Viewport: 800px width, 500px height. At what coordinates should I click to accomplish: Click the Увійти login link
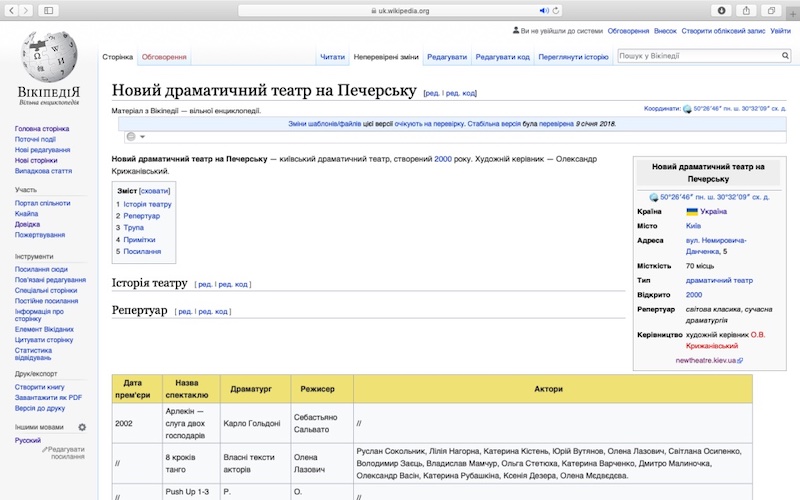coord(780,31)
